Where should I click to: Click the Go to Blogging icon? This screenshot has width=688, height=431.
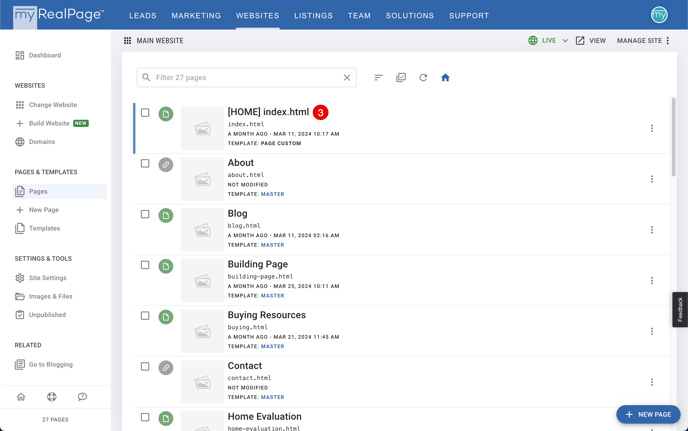click(x=20, y=364)
